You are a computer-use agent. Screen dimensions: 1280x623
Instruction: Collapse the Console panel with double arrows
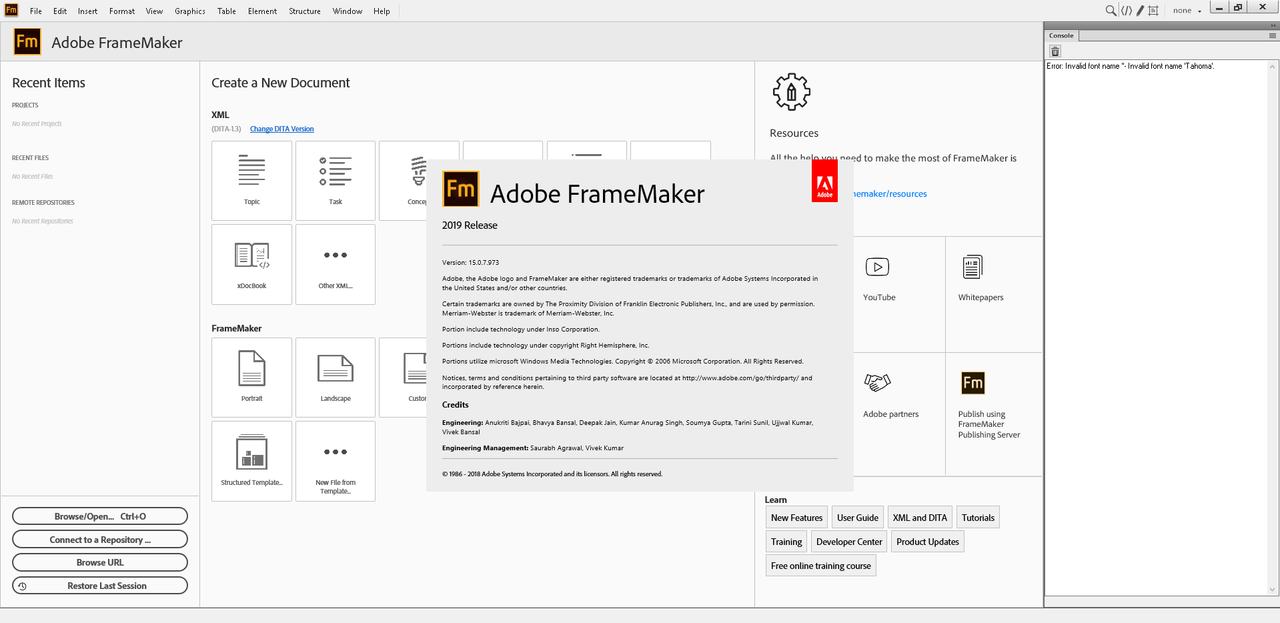point(1272,25)
